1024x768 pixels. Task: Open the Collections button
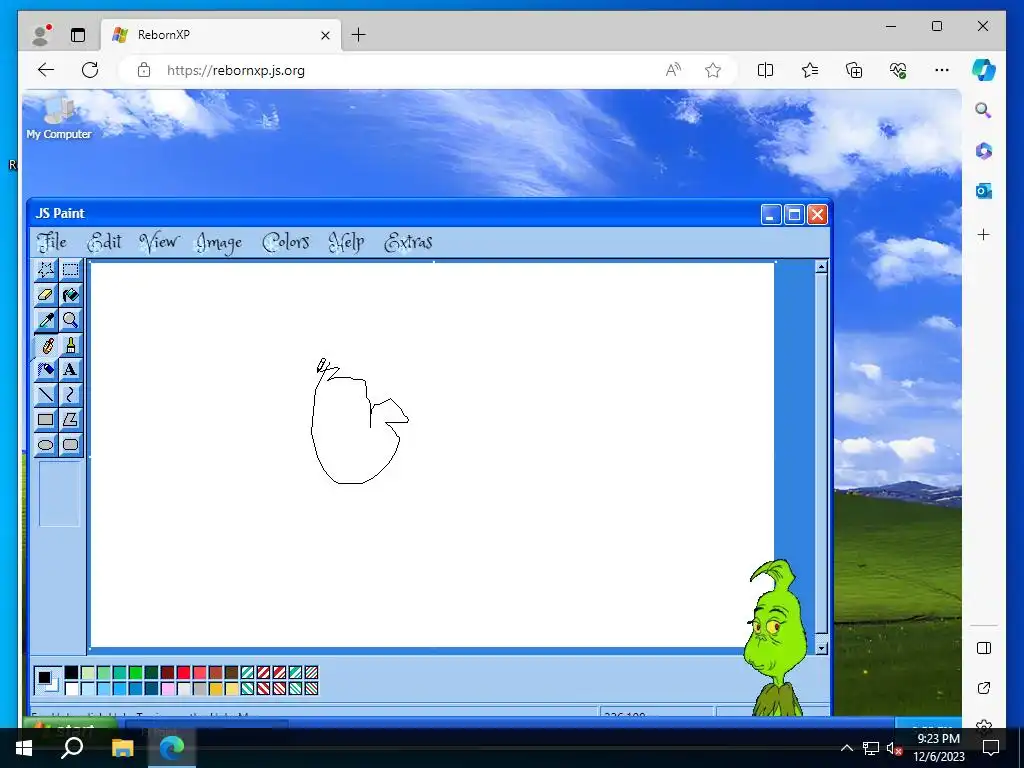854,70
